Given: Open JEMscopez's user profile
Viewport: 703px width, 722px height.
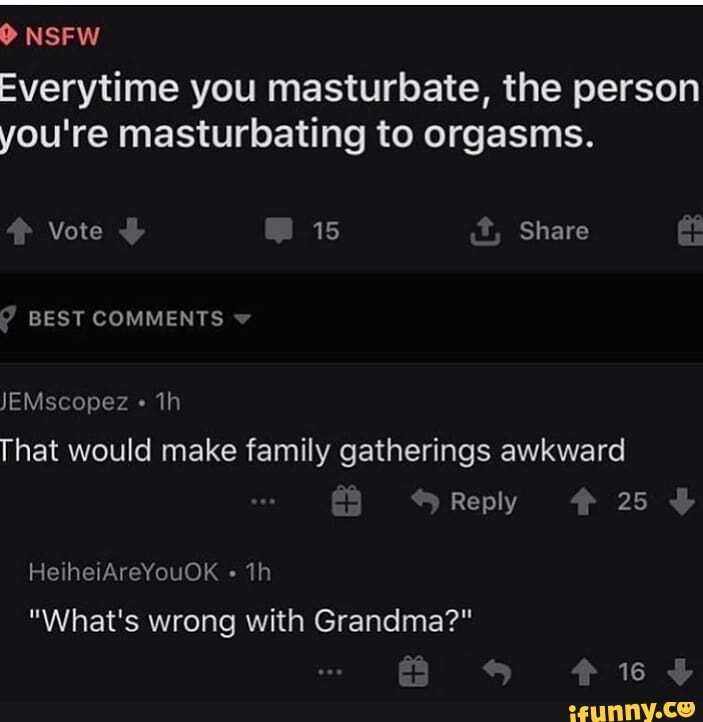Looking at the screenshot, I should (64, 402).
